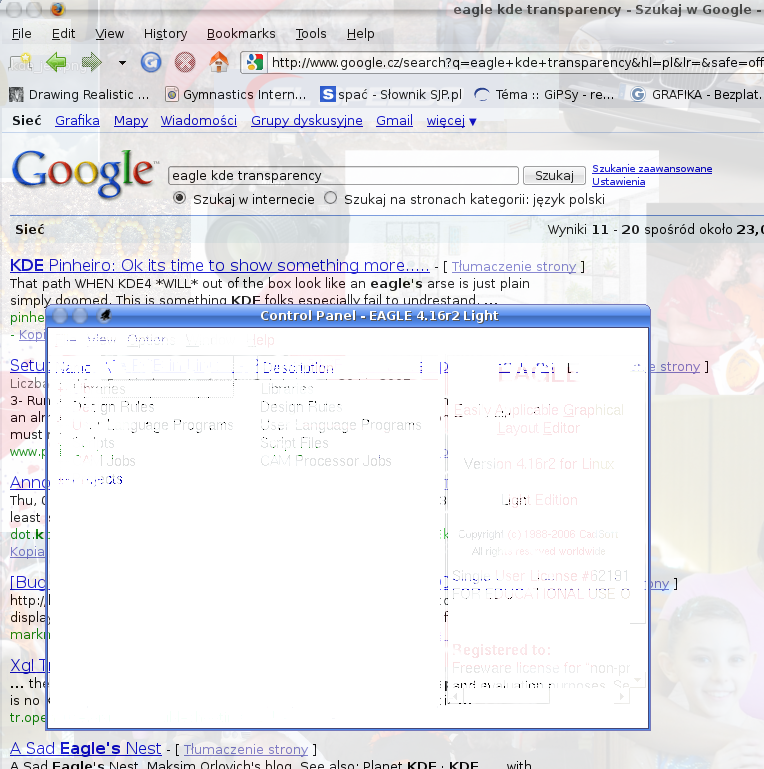Screen dimensions: 764x769
Task: Open the home page via the house icon
Action: click(219, 62)
